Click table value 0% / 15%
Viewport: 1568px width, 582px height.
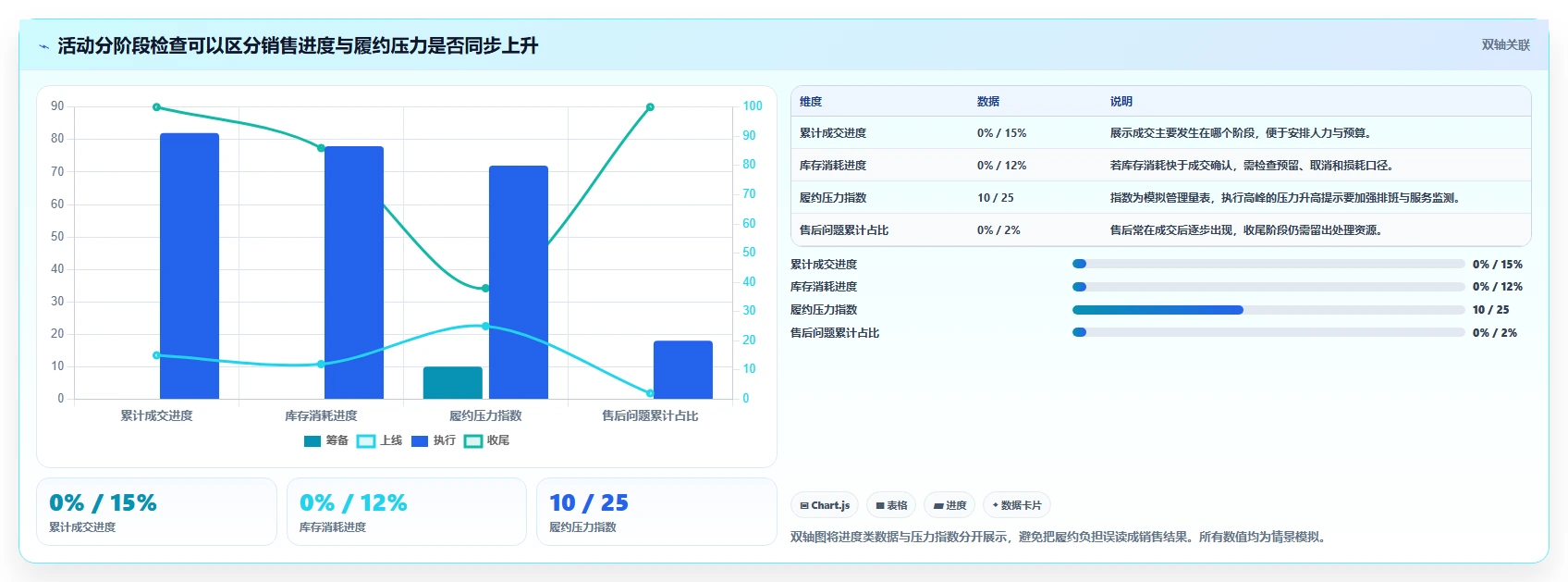click(x=1001, y=133)
